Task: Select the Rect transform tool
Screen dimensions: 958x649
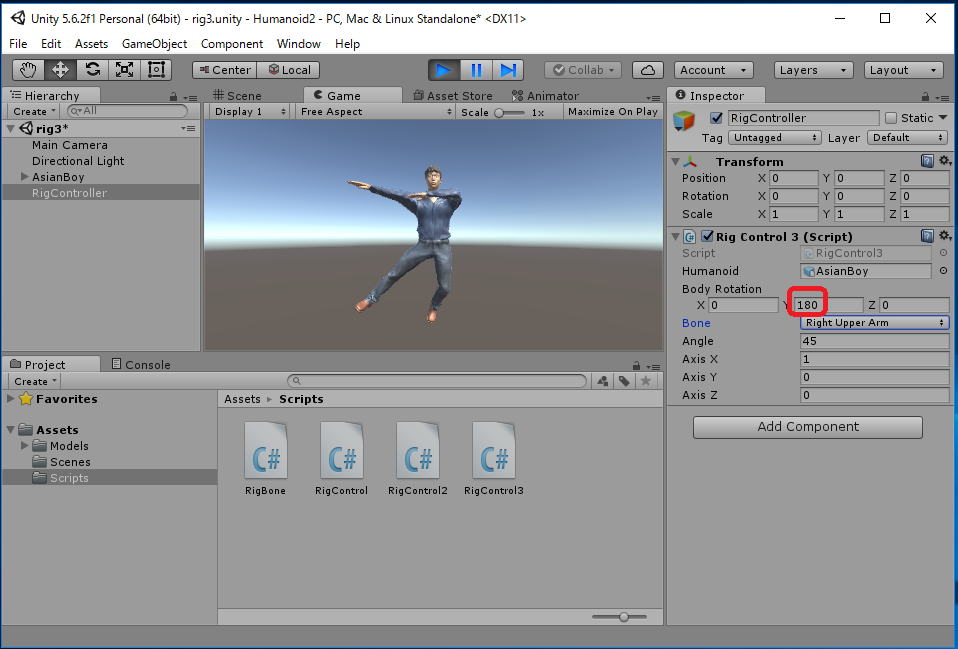Action: (156, 70)
